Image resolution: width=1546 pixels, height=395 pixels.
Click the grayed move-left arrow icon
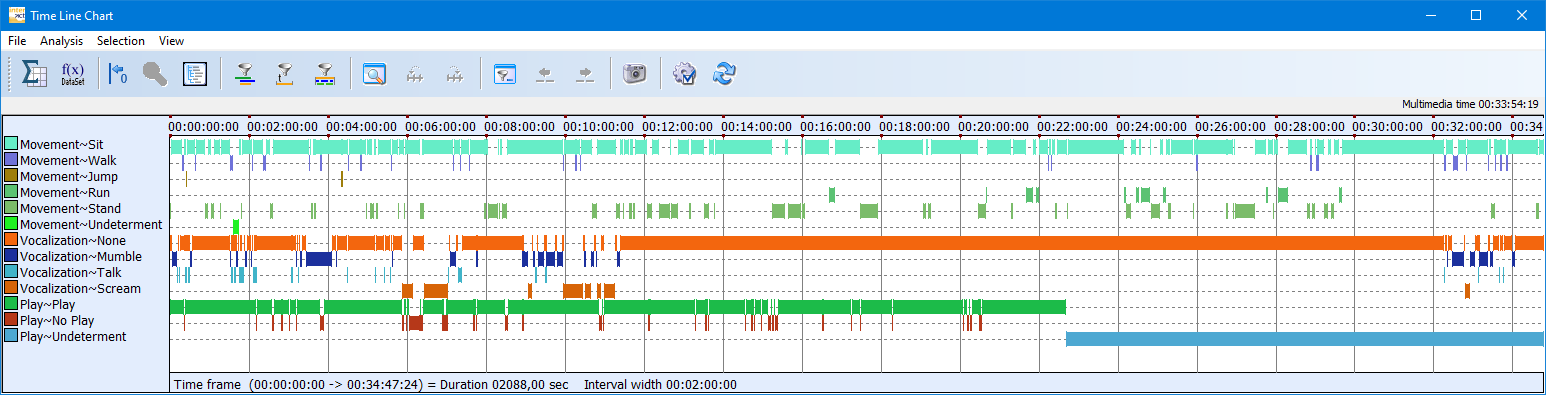click(545, 74)
